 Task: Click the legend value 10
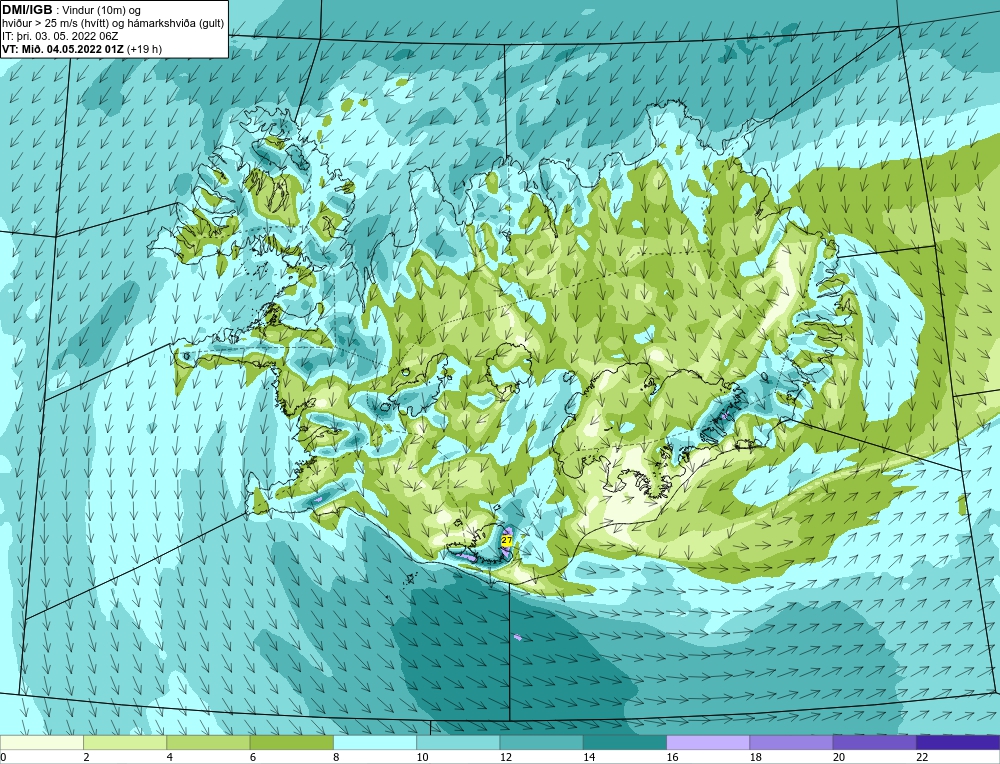(422, 757)
